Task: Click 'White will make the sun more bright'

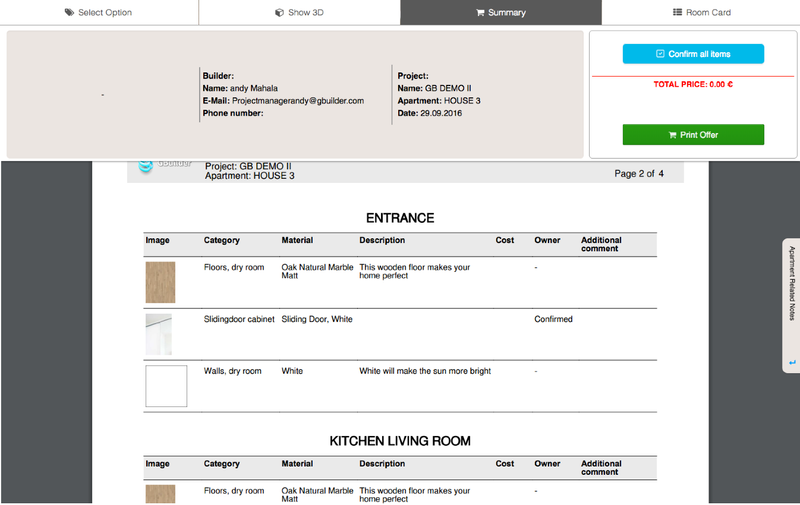Action: [x=425, y=371]
